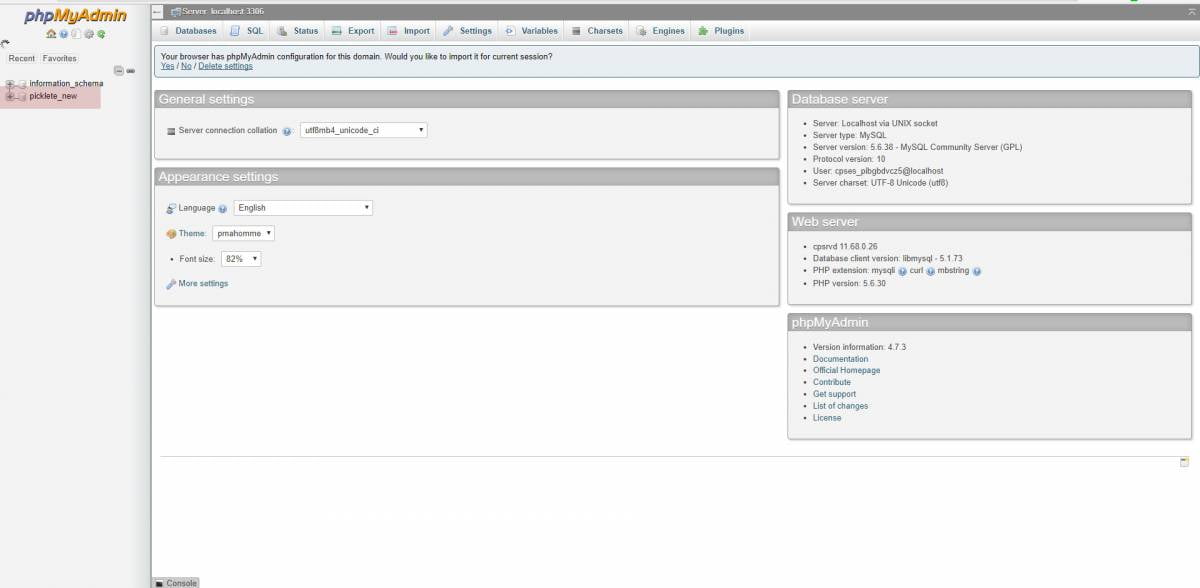Click the Theme palette icon

tap(171, 234)
